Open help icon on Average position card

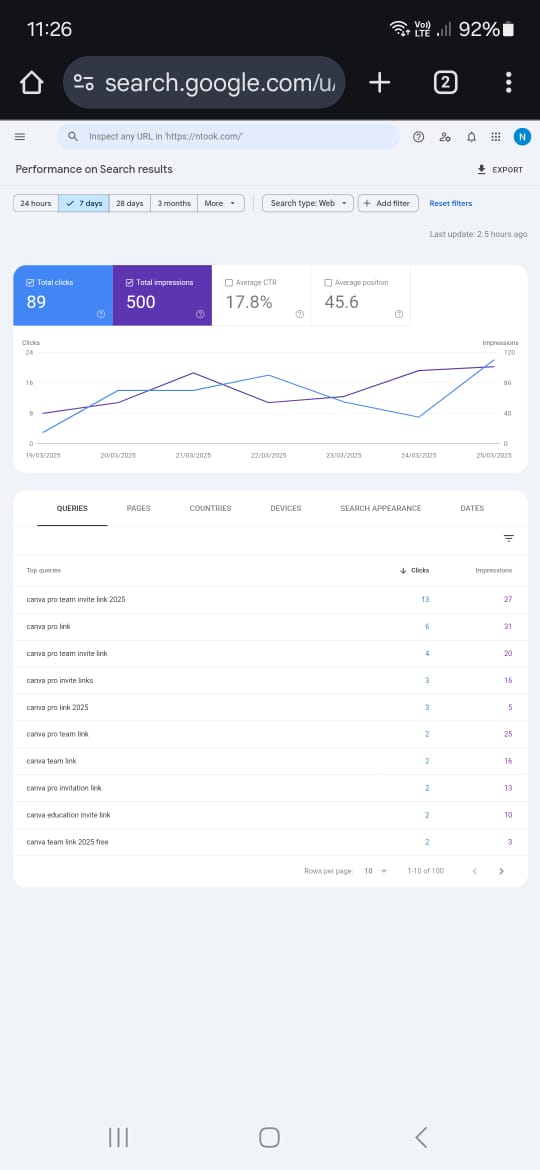[x=399, y=314]
